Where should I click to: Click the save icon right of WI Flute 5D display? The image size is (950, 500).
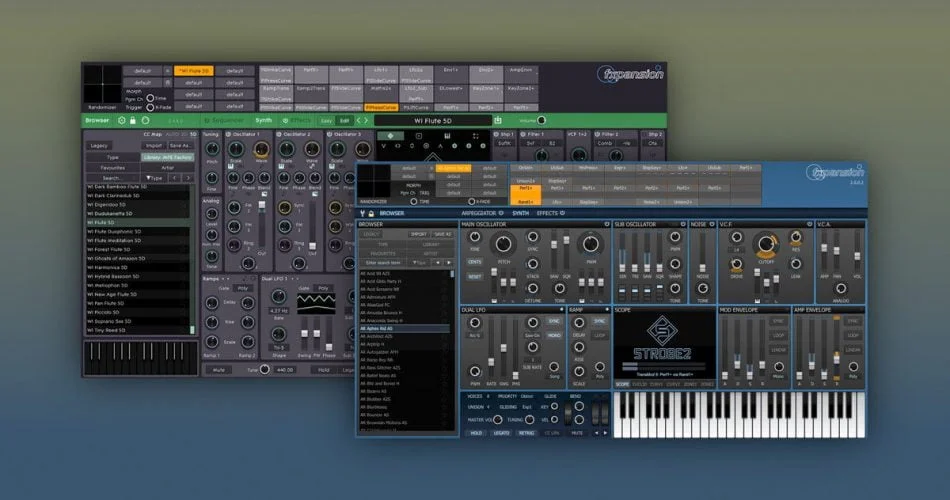click(498, 121)
